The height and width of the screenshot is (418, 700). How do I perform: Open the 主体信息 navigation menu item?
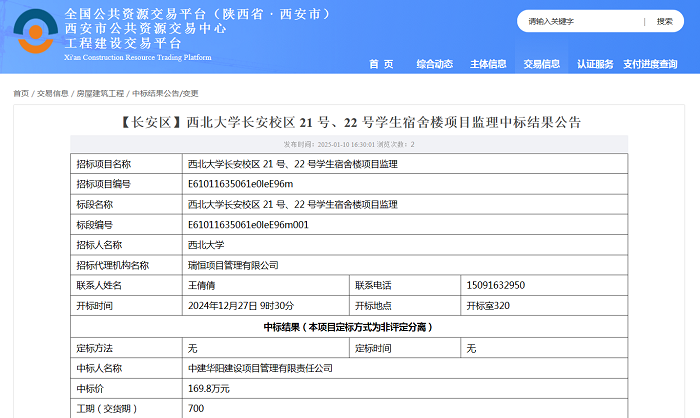click(x=488, y=64)
